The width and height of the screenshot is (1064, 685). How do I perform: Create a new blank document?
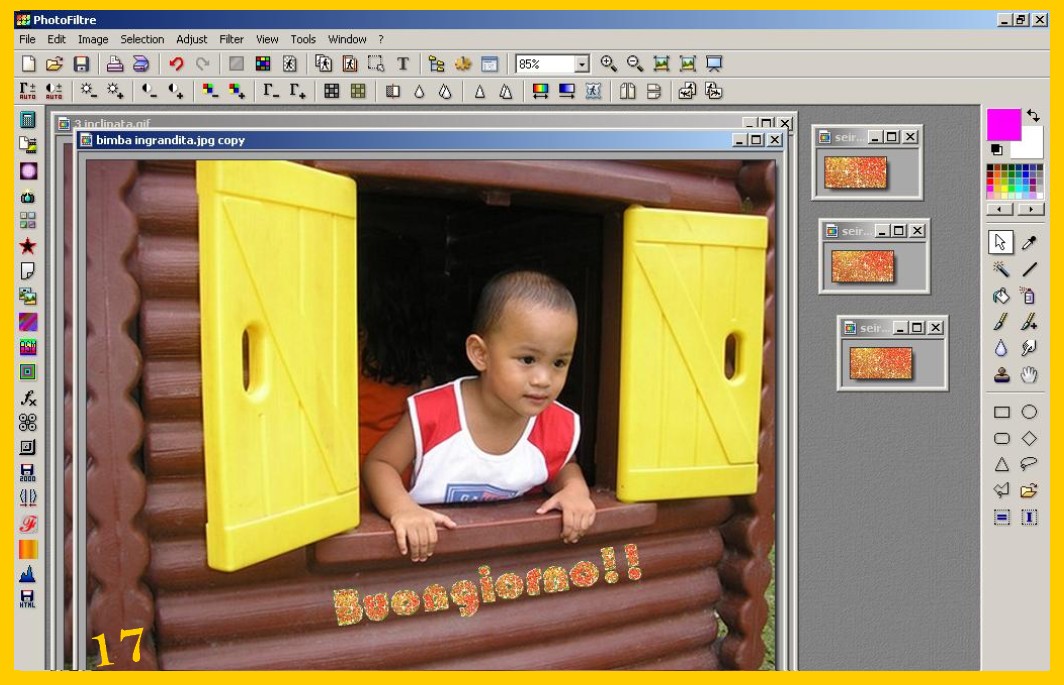pyautogui.click(x=28, y=64)
